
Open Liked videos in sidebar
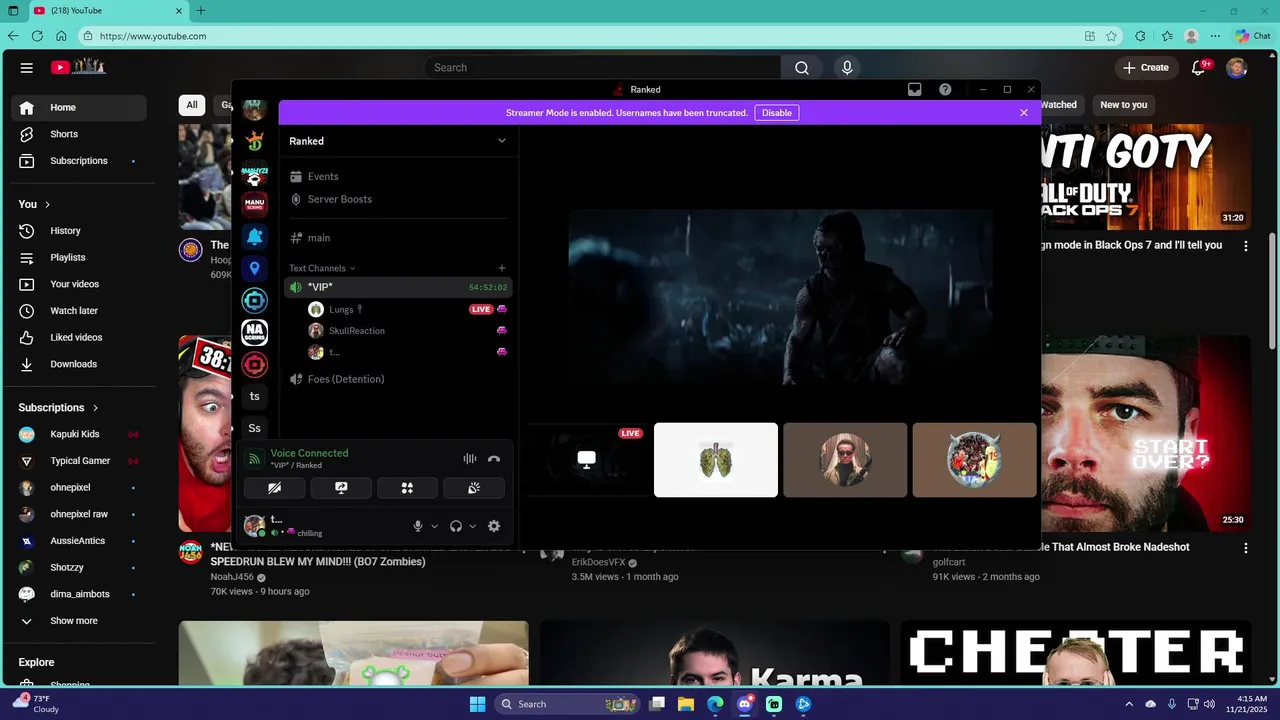click(x=78, y=337)
